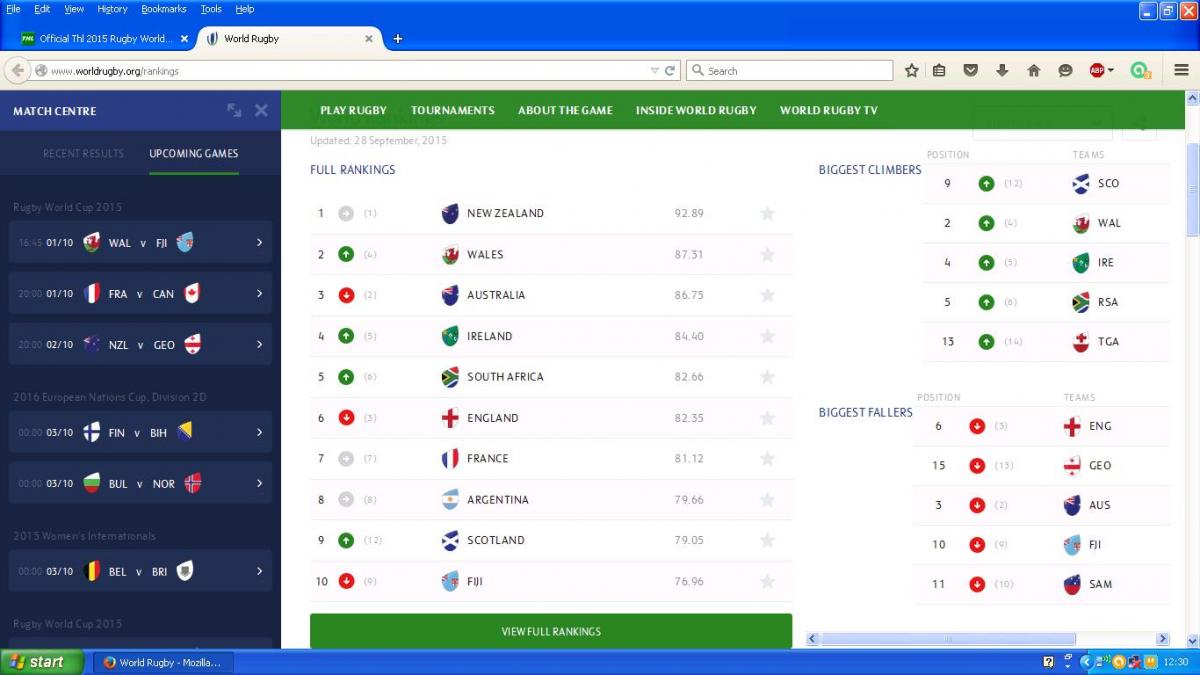1200x675 pixels.
Task: Open Adblock Plus dropdown arrow
Action: (1111, 71)
